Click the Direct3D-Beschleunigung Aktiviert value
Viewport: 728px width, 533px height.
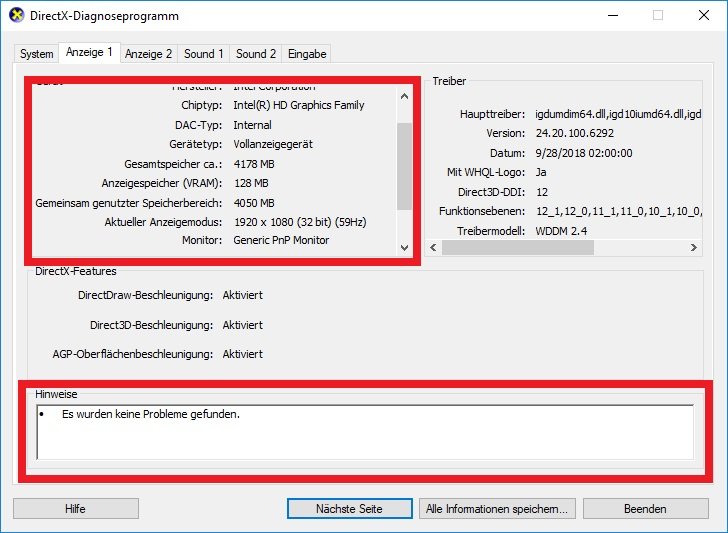242,325
